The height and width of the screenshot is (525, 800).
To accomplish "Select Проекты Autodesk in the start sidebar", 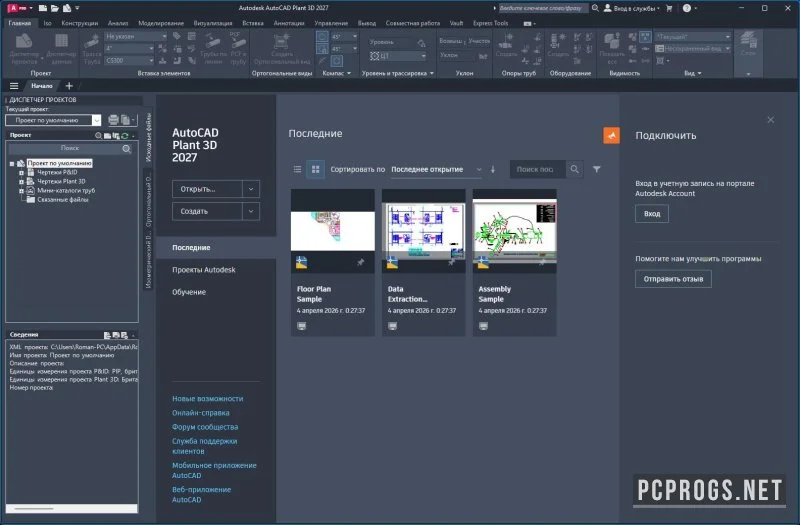I will tap(204, 269).
